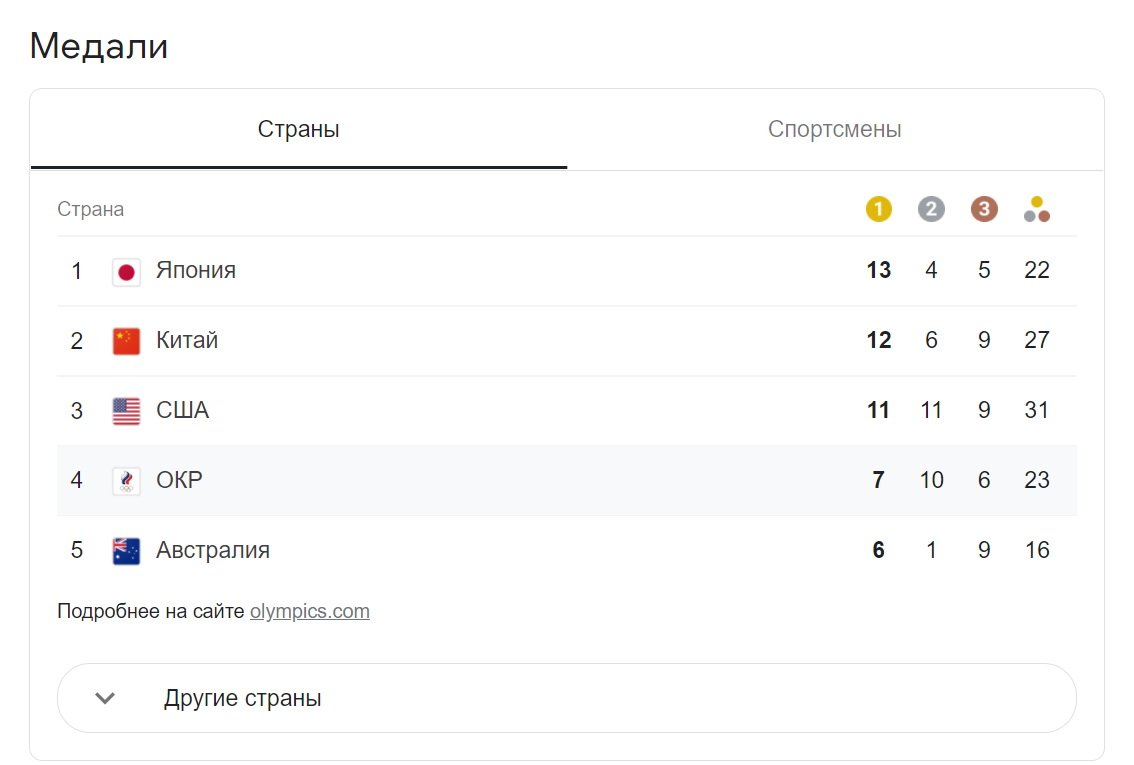Select the Страны tab

pyautogui.click(x=298, y=130)
